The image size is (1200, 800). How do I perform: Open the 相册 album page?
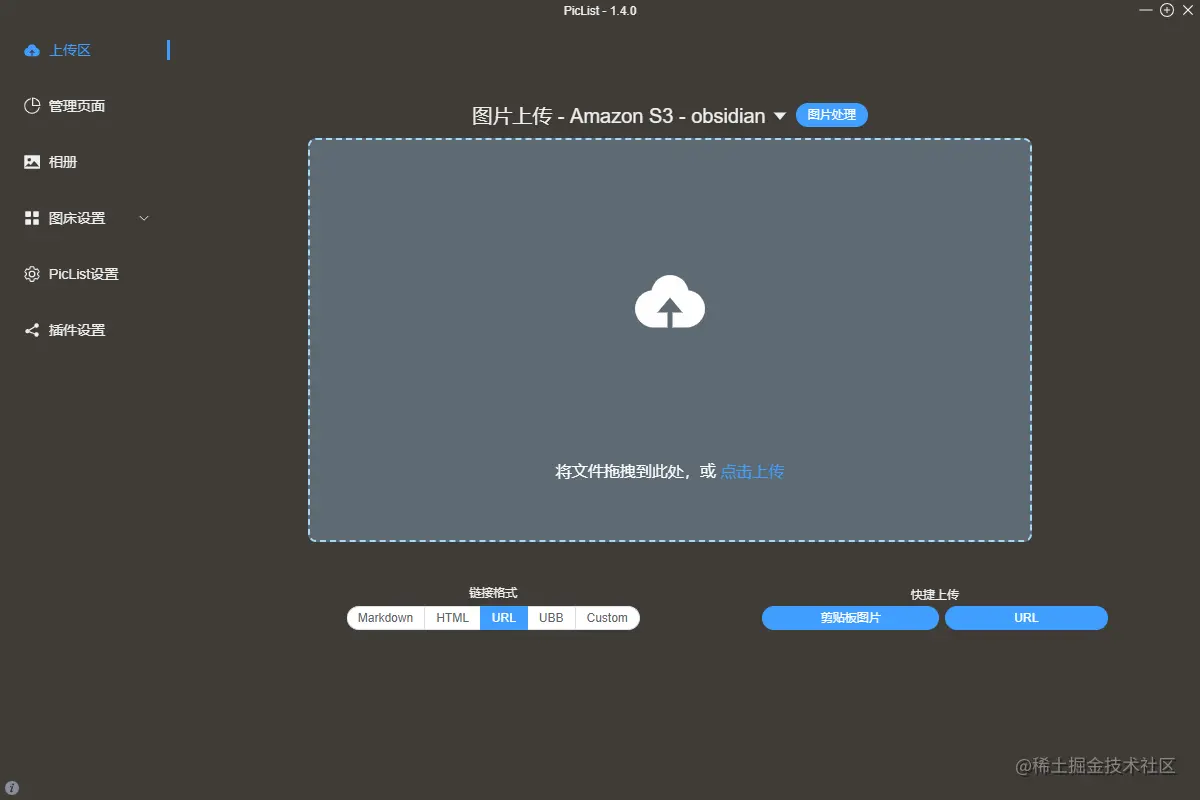pos(63,162)
